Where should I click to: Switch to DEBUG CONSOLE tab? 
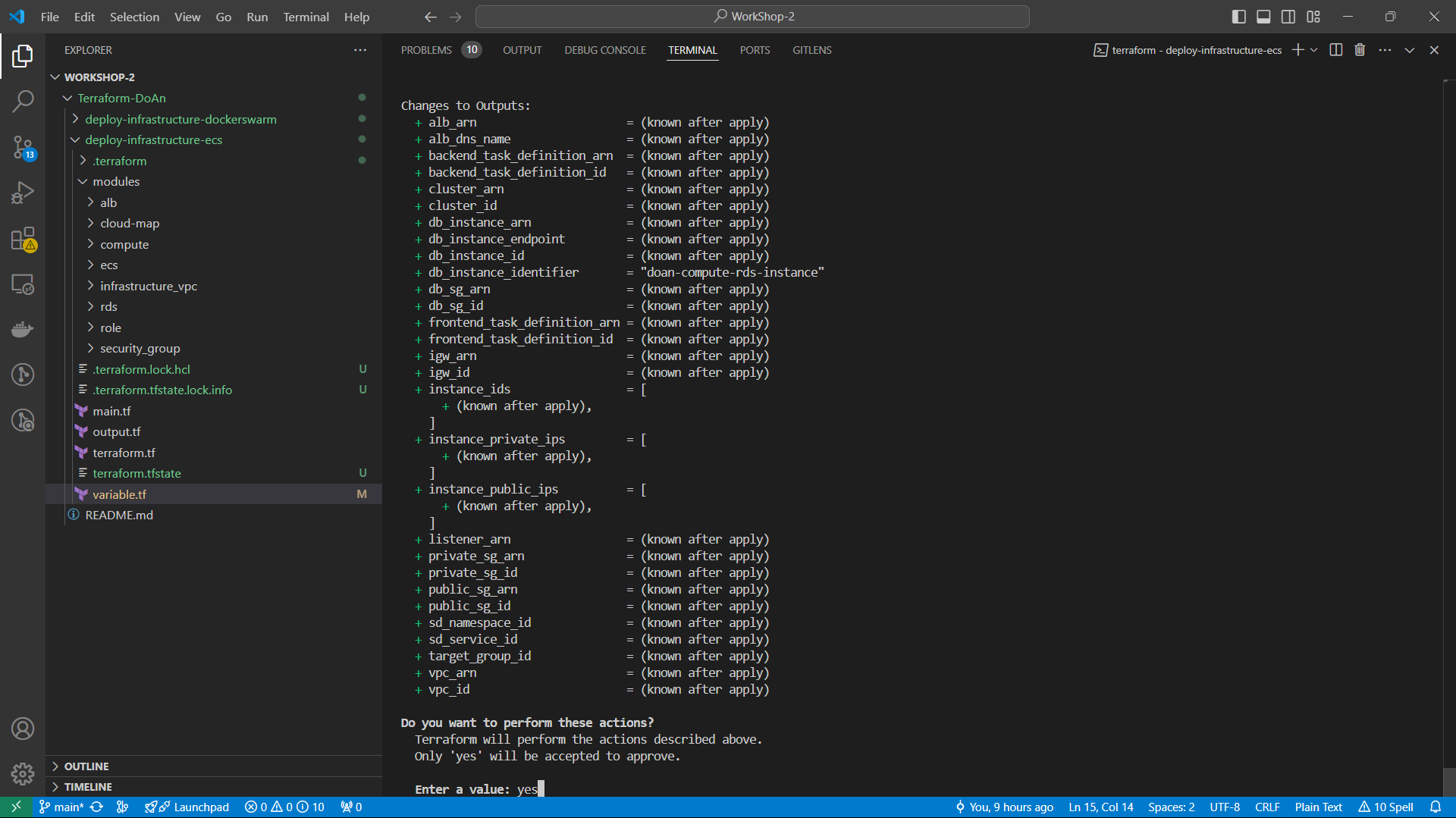click(605, 50)
